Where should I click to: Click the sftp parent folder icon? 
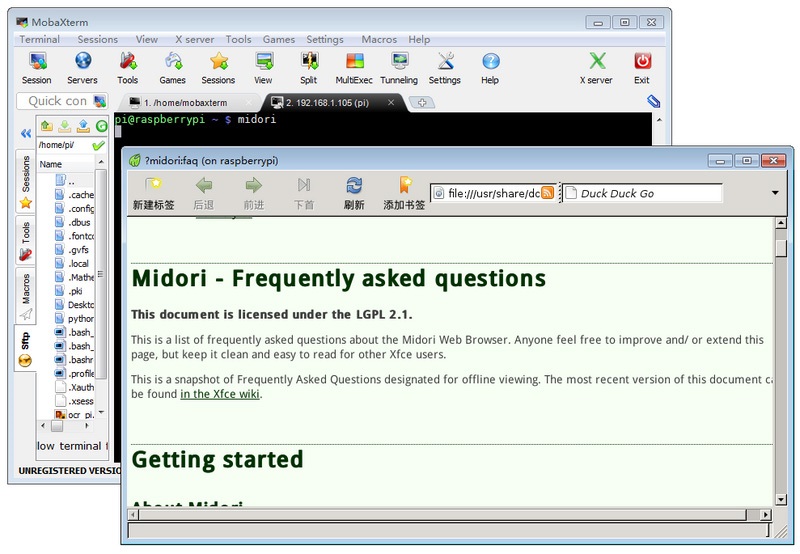[47, 125]
